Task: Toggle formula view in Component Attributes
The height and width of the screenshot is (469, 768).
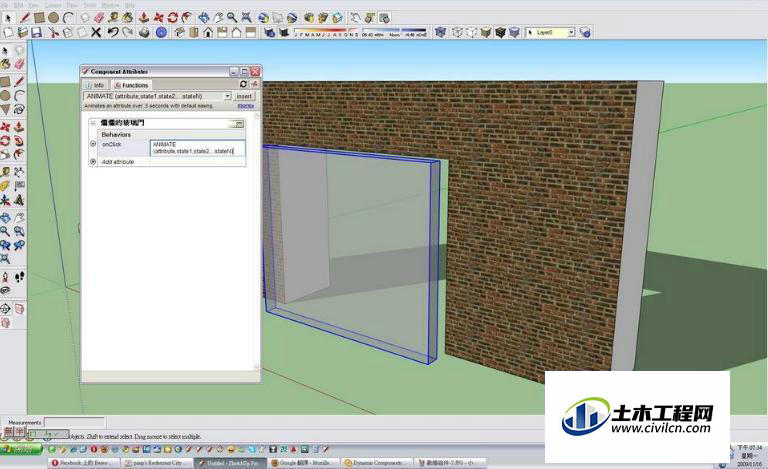Action: [x=254, y=84]
